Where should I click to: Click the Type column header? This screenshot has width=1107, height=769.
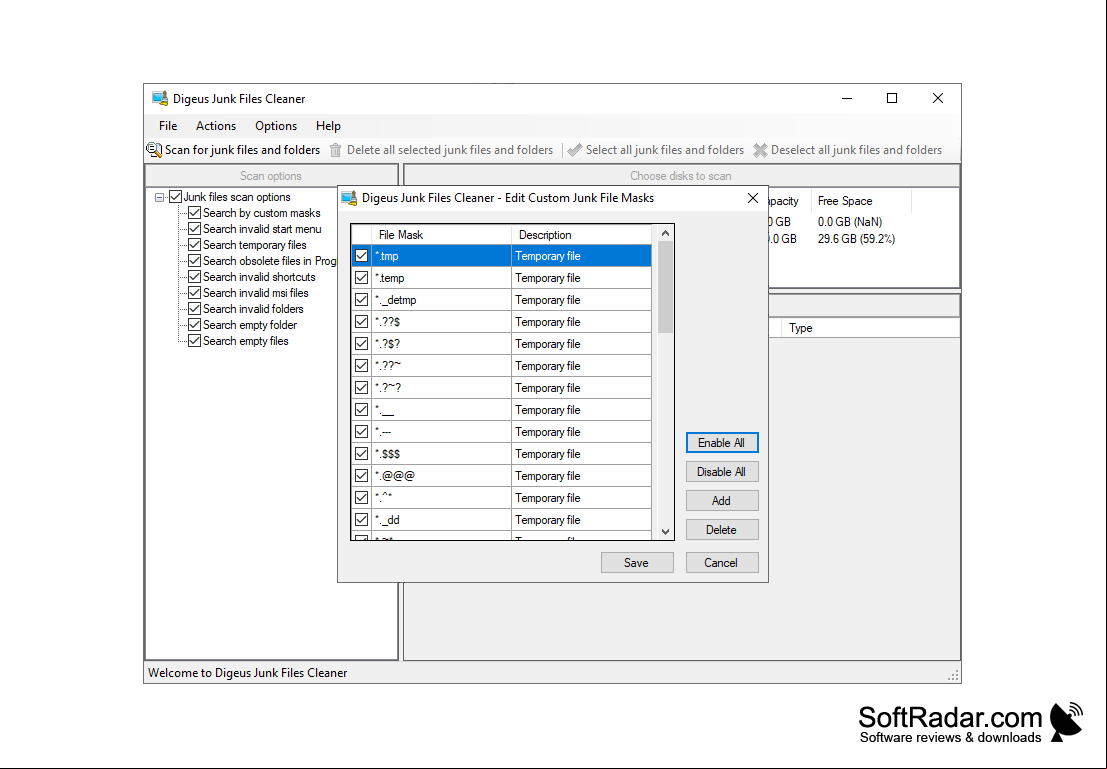[x=870, y=328]
